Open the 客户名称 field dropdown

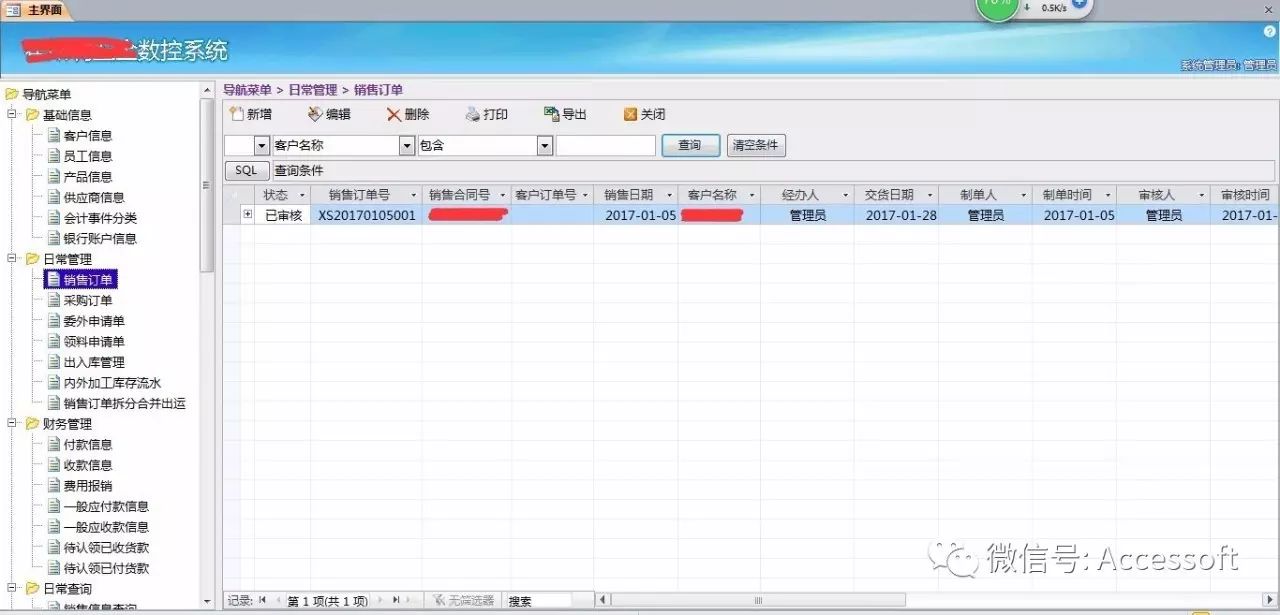[407, 145]
